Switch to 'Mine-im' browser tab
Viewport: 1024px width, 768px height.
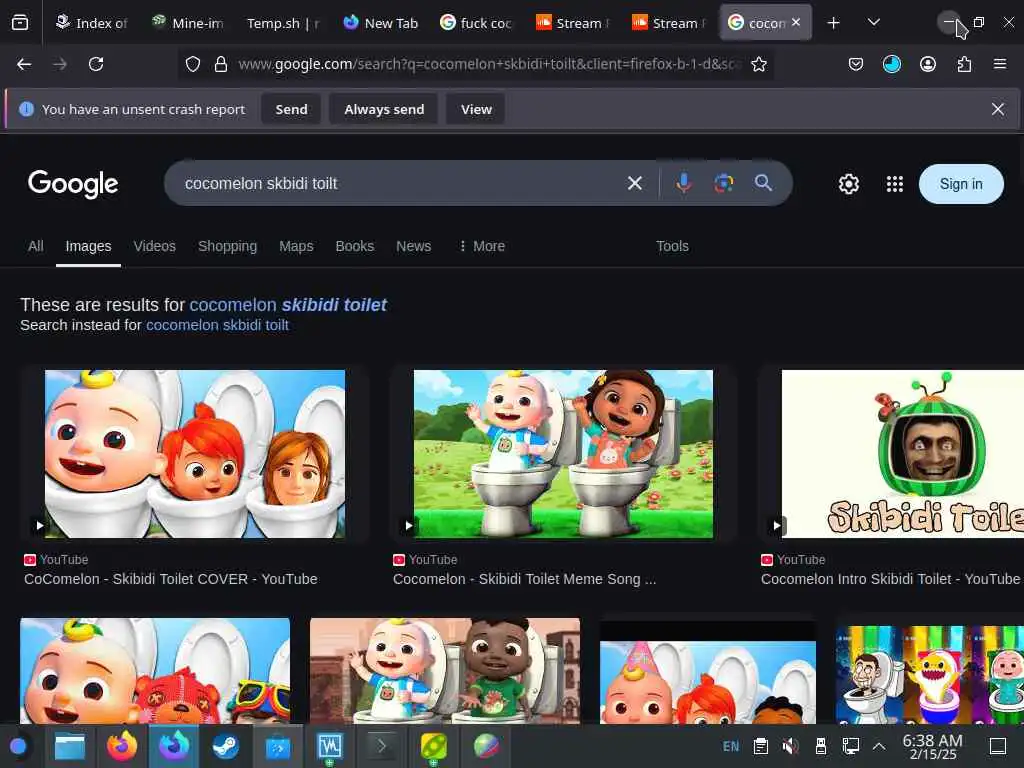(x=187, y=23)
